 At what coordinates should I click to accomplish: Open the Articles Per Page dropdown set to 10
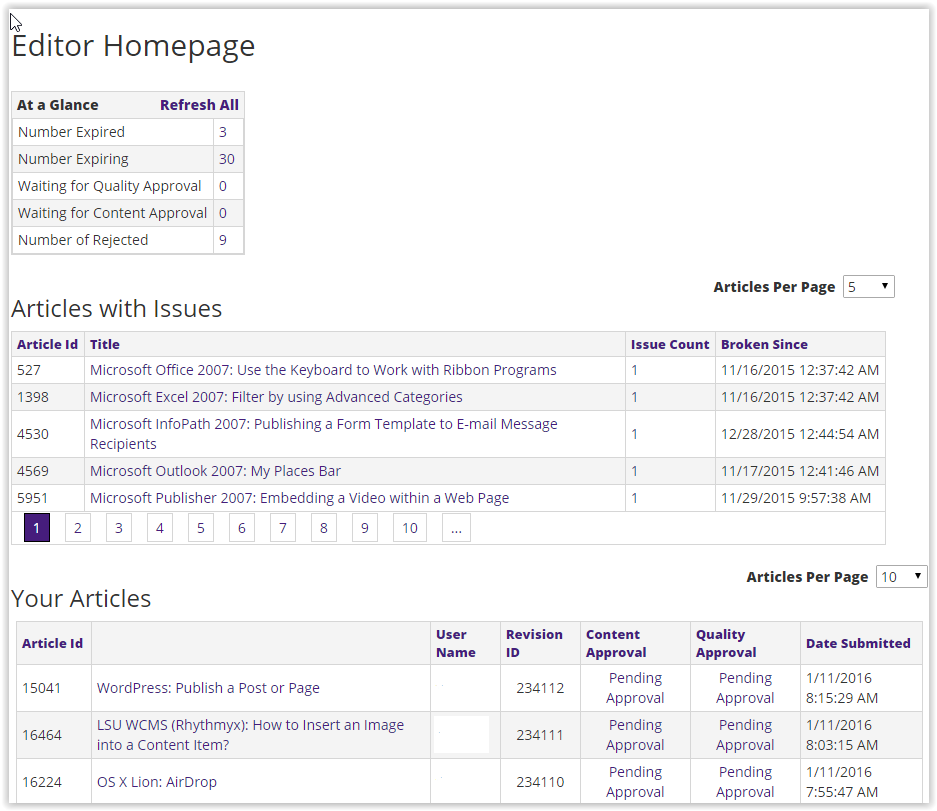click(901, 576)
